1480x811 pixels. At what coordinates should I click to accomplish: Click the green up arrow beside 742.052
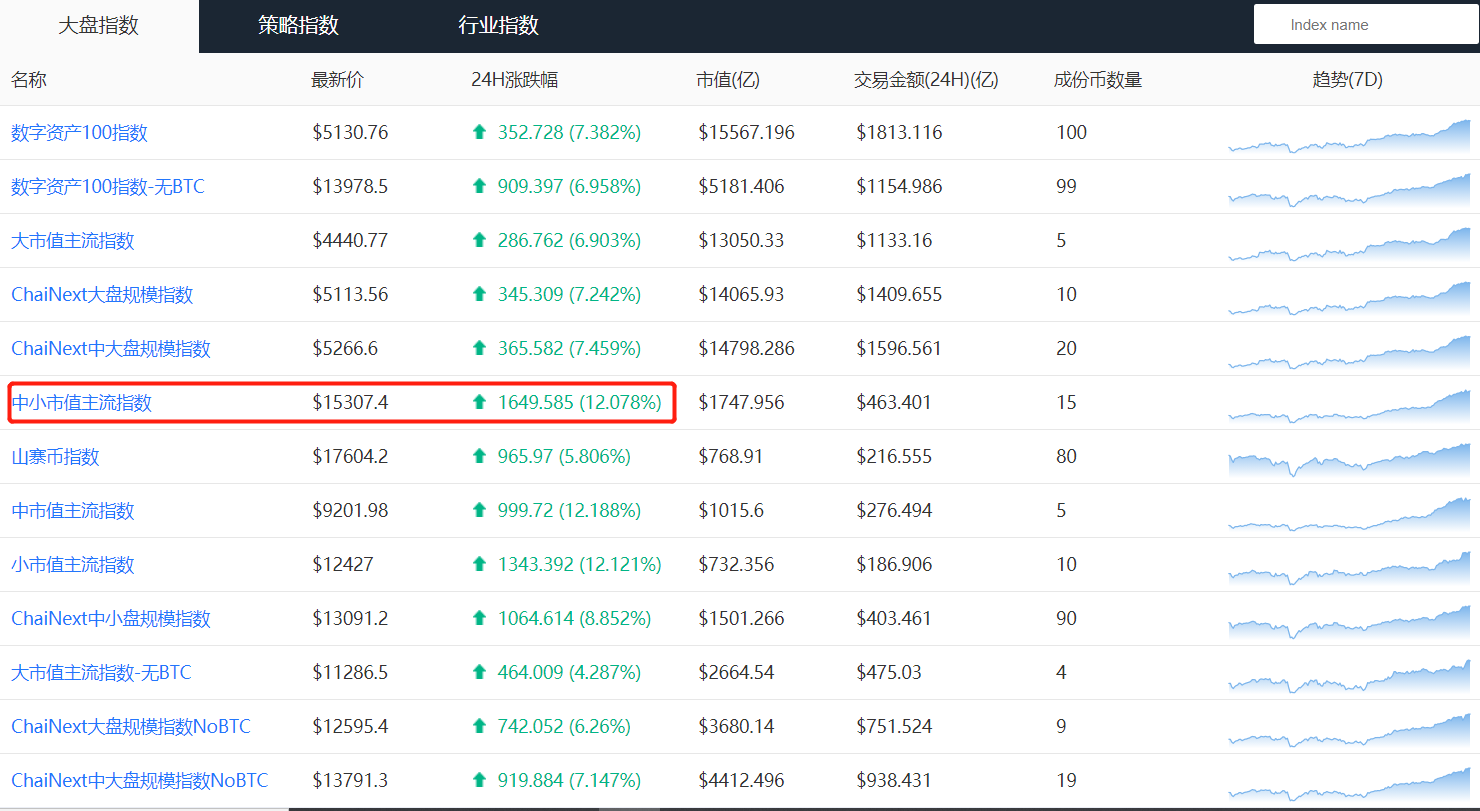[x=479, y=726]
